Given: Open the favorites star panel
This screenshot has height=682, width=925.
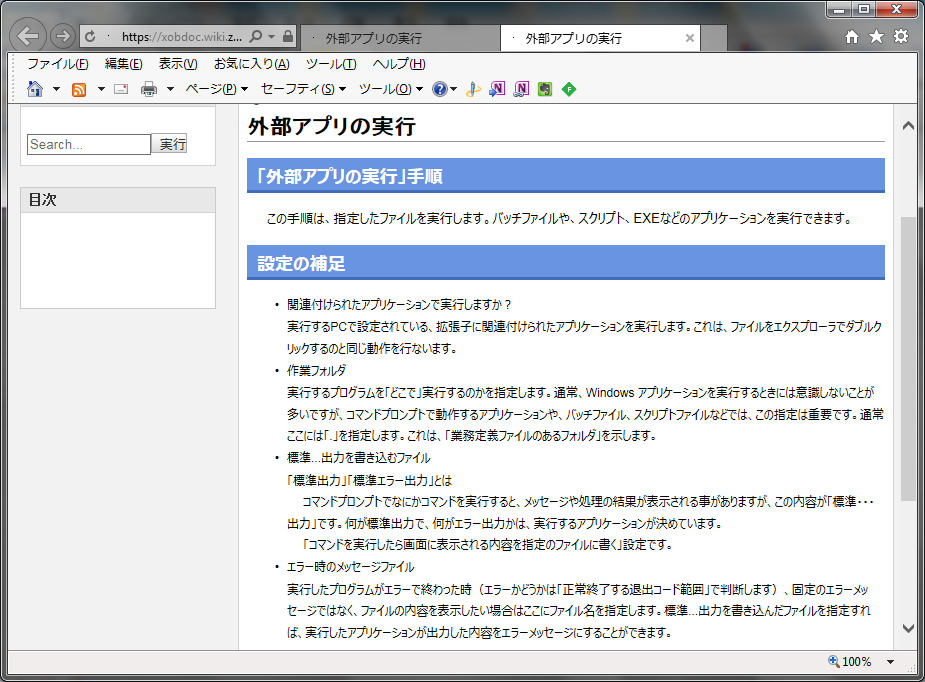Looking at the screenshot, I should (876, 37).
